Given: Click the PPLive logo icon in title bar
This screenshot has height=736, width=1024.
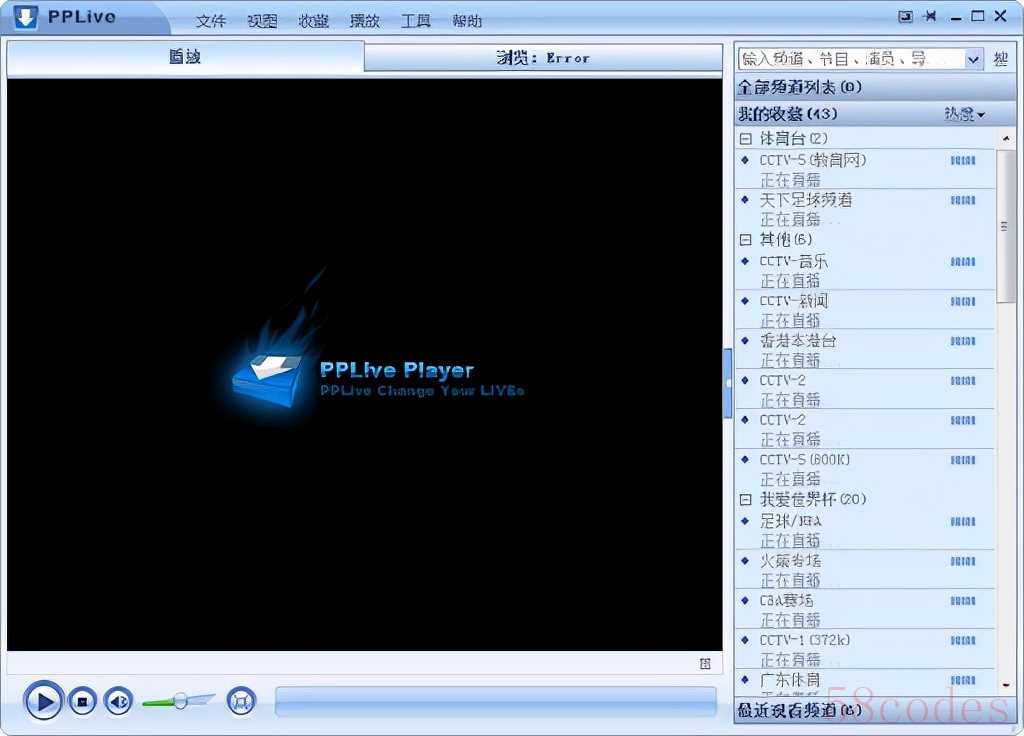Looking at the screenshot, I should point(25,17).
